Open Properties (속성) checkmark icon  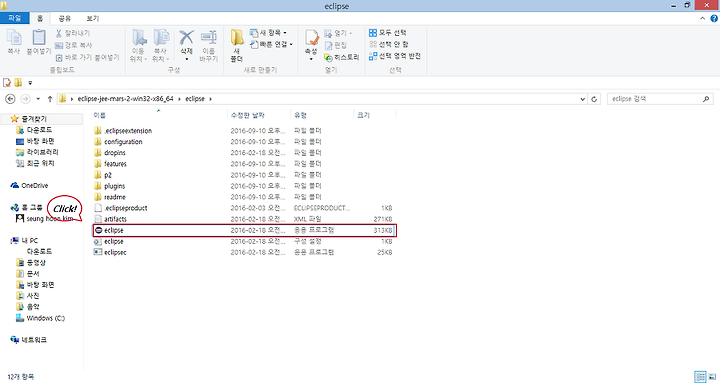(x=311, y=38)
